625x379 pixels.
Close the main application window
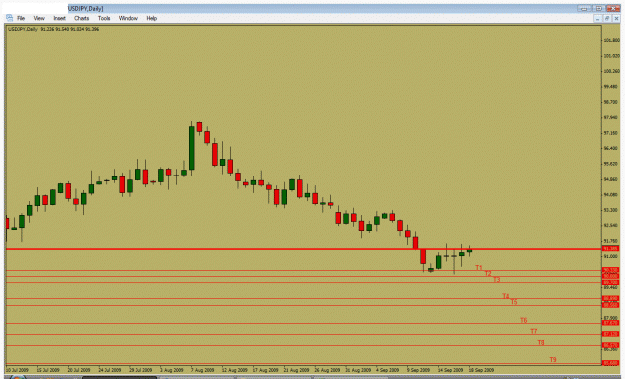(x=613, y=8)
